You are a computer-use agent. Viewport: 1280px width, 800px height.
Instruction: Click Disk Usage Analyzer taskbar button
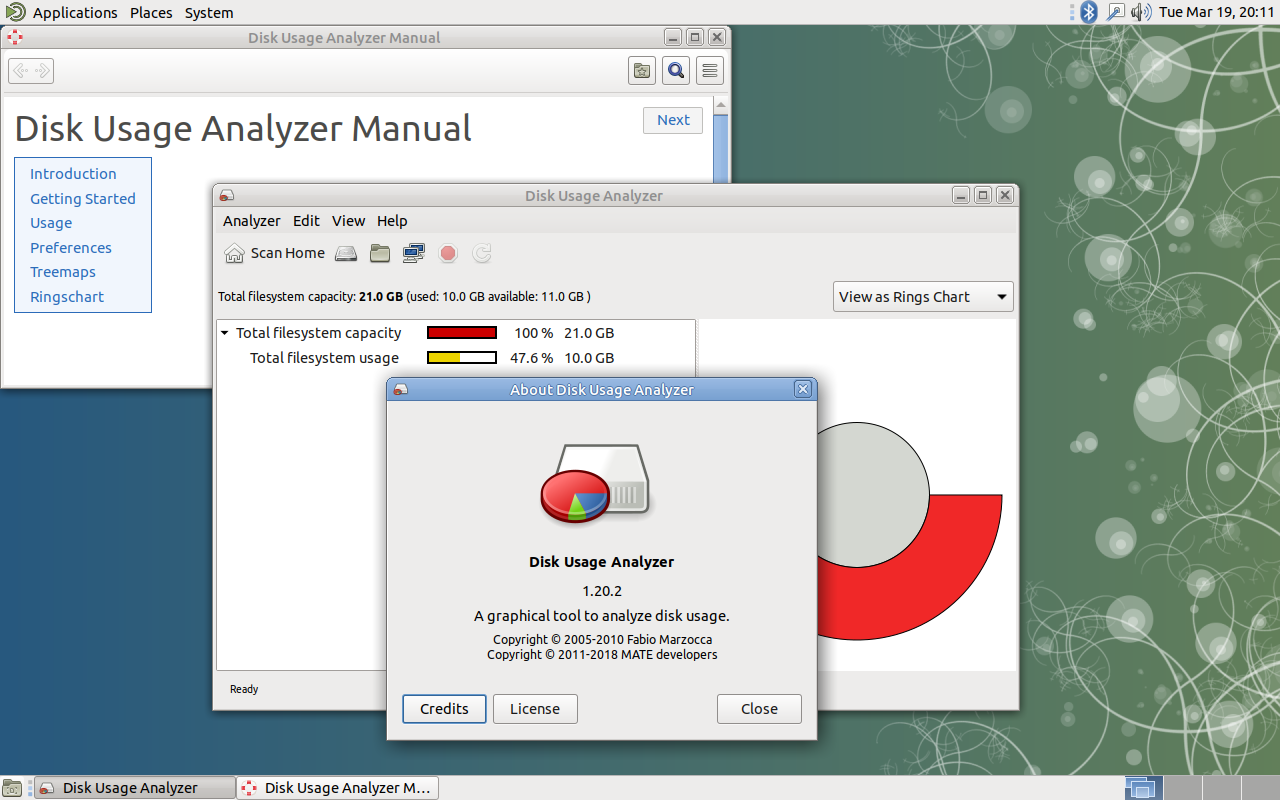click(135, 788)
